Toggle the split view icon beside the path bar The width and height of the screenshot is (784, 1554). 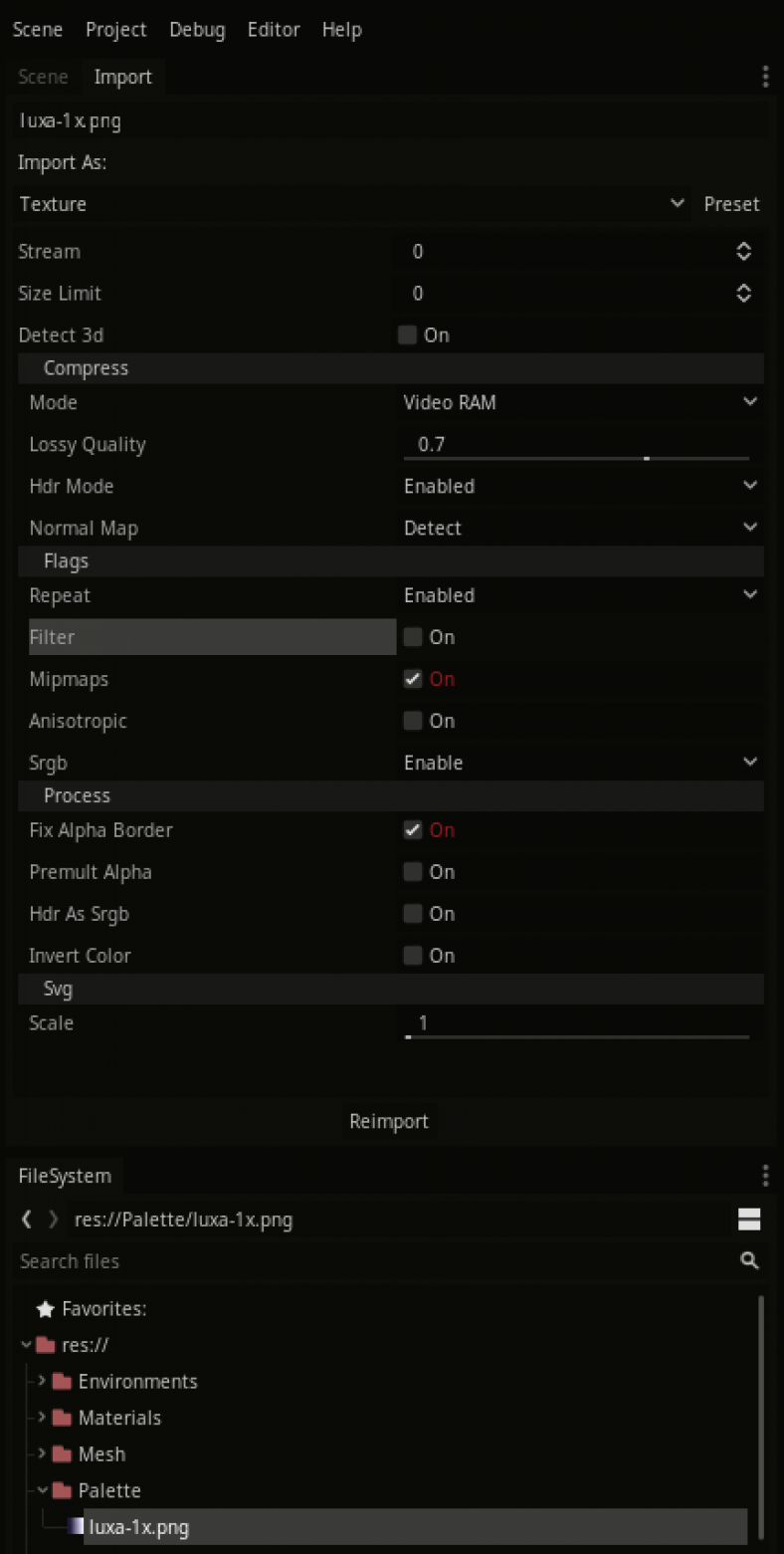[749, 1219]
